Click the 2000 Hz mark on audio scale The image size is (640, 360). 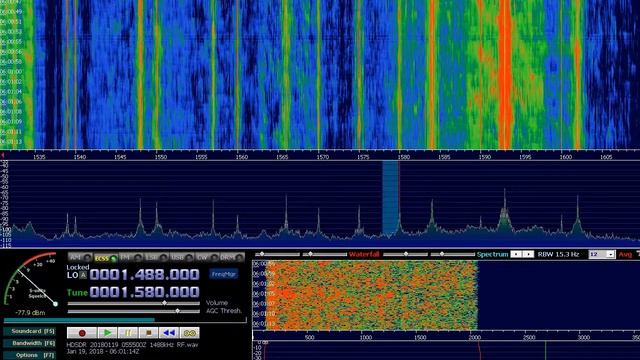pos(475,338)
